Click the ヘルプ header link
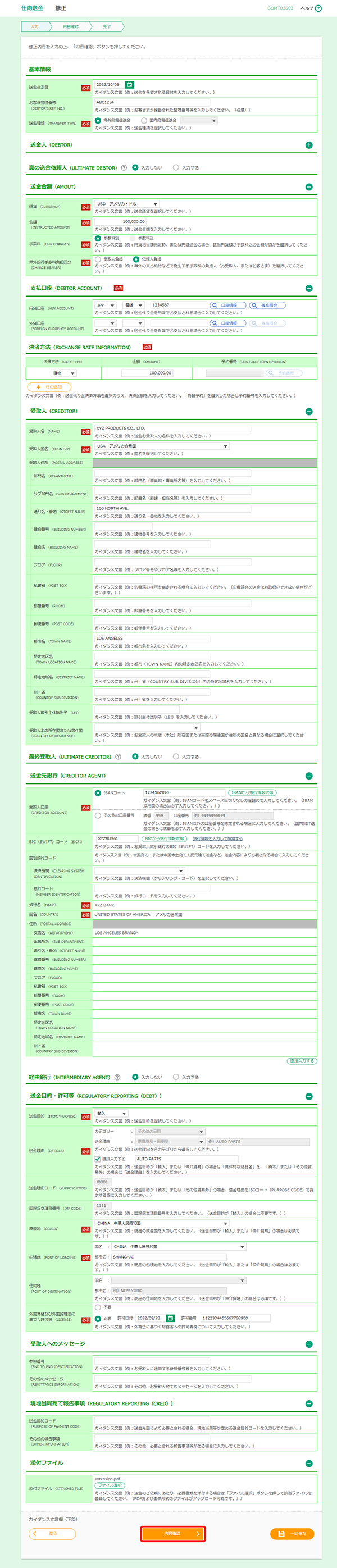337x1568 pixels. (307, 8)
